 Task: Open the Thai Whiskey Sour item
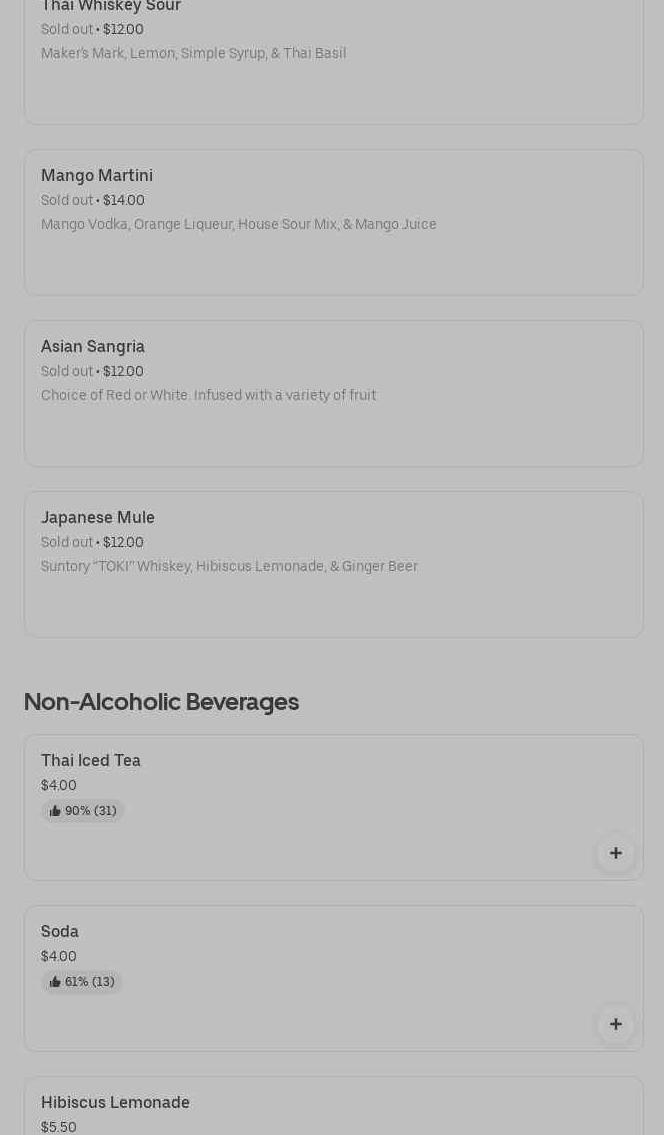(x=111, y=7)
